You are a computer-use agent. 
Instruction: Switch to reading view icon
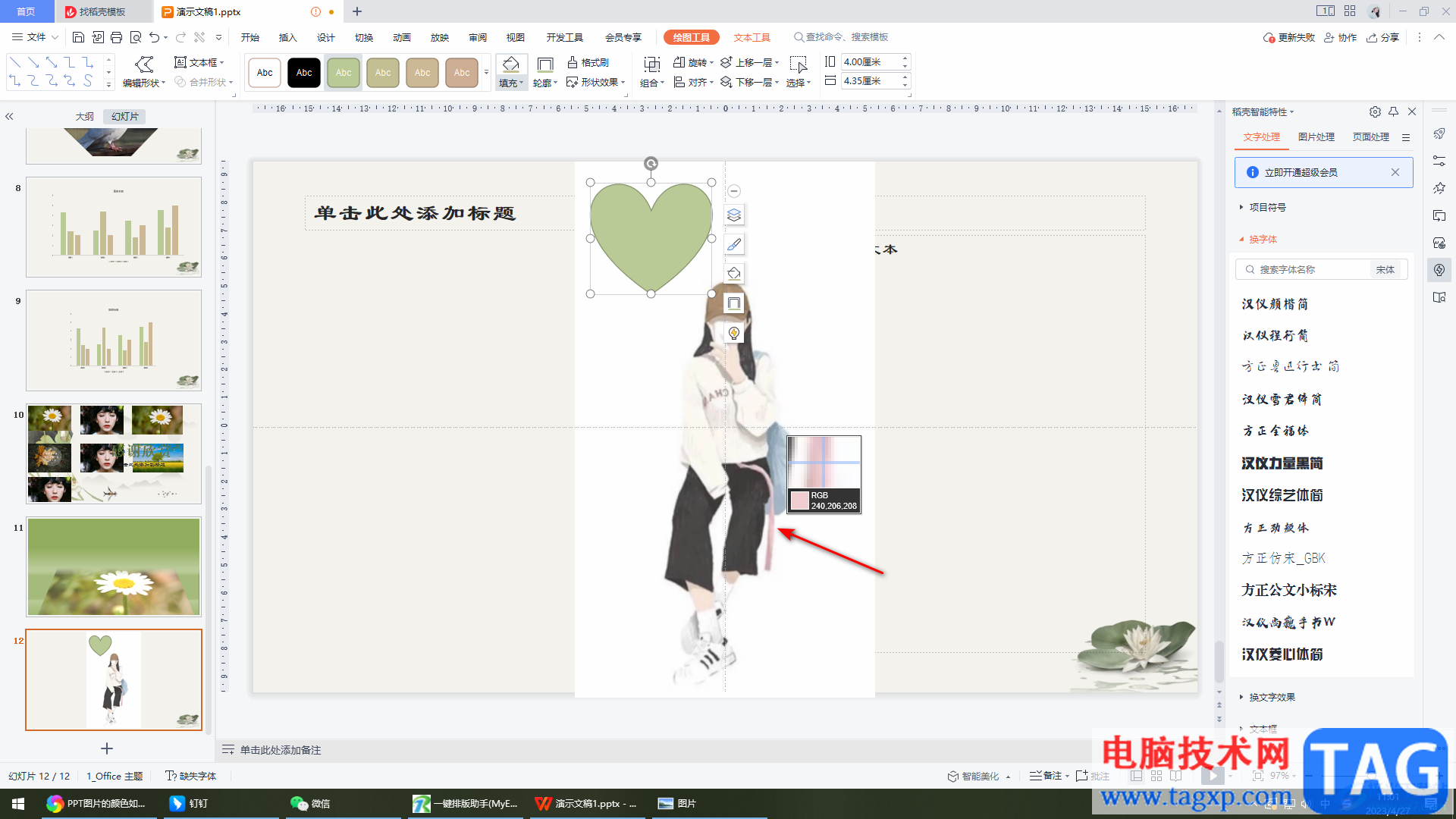(1176, 776)
